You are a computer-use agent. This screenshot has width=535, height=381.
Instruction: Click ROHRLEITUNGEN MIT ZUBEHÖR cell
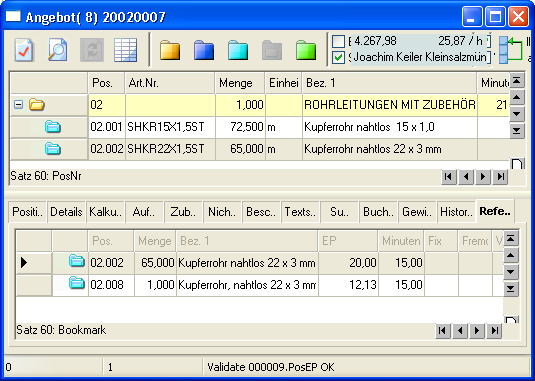[390, 105]
